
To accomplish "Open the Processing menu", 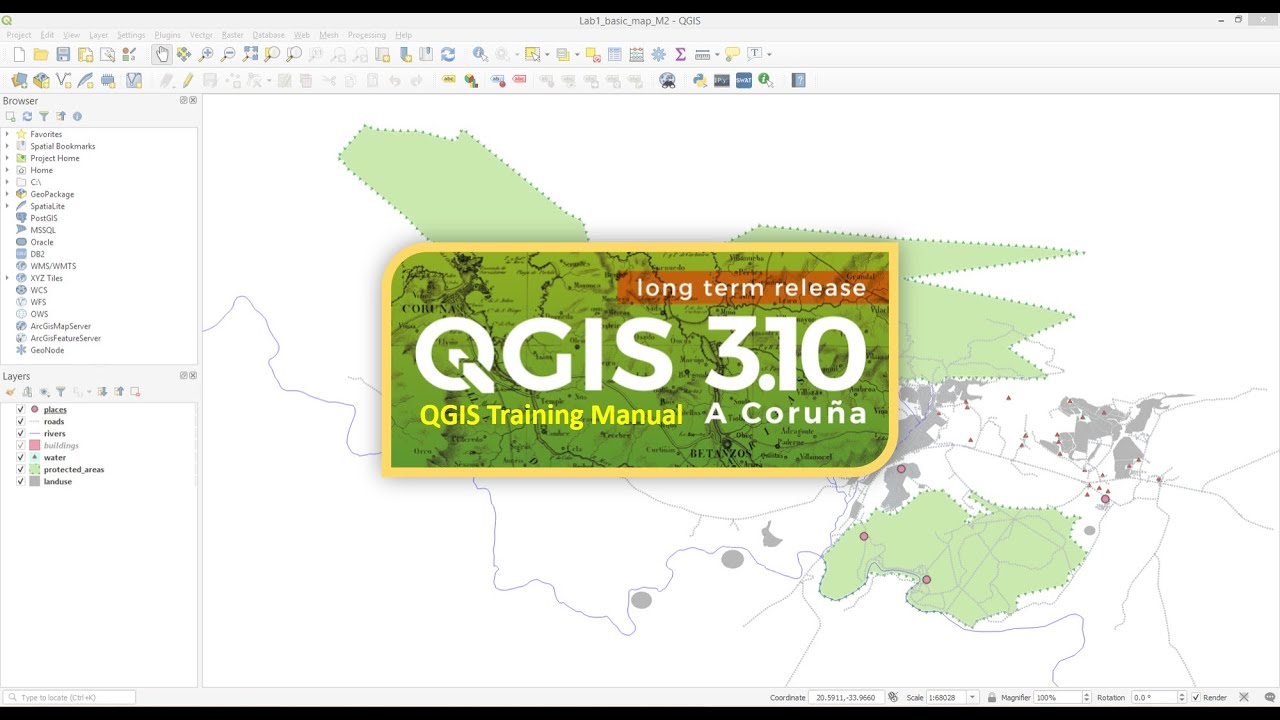I will (366, 35).
